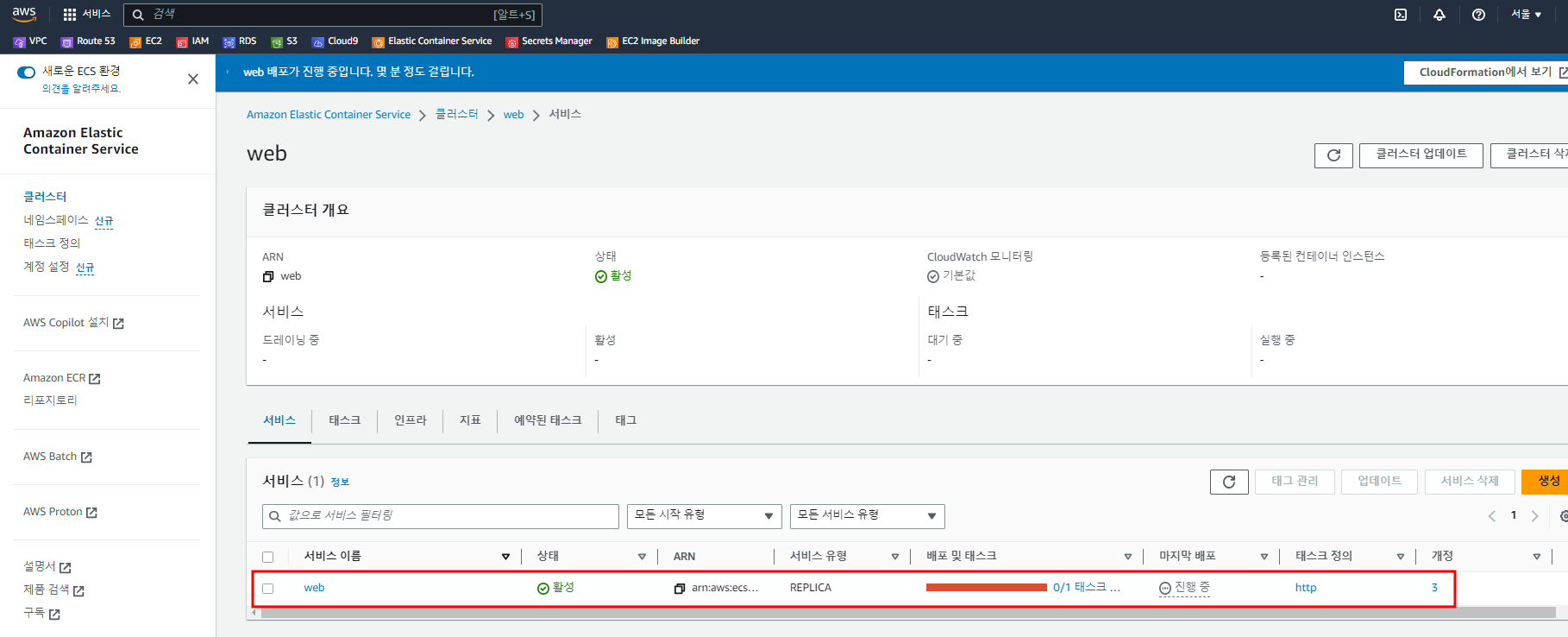Open the Cloud9 bookmark shortcut
This screenshot has height=637, width=1568.
335,41
